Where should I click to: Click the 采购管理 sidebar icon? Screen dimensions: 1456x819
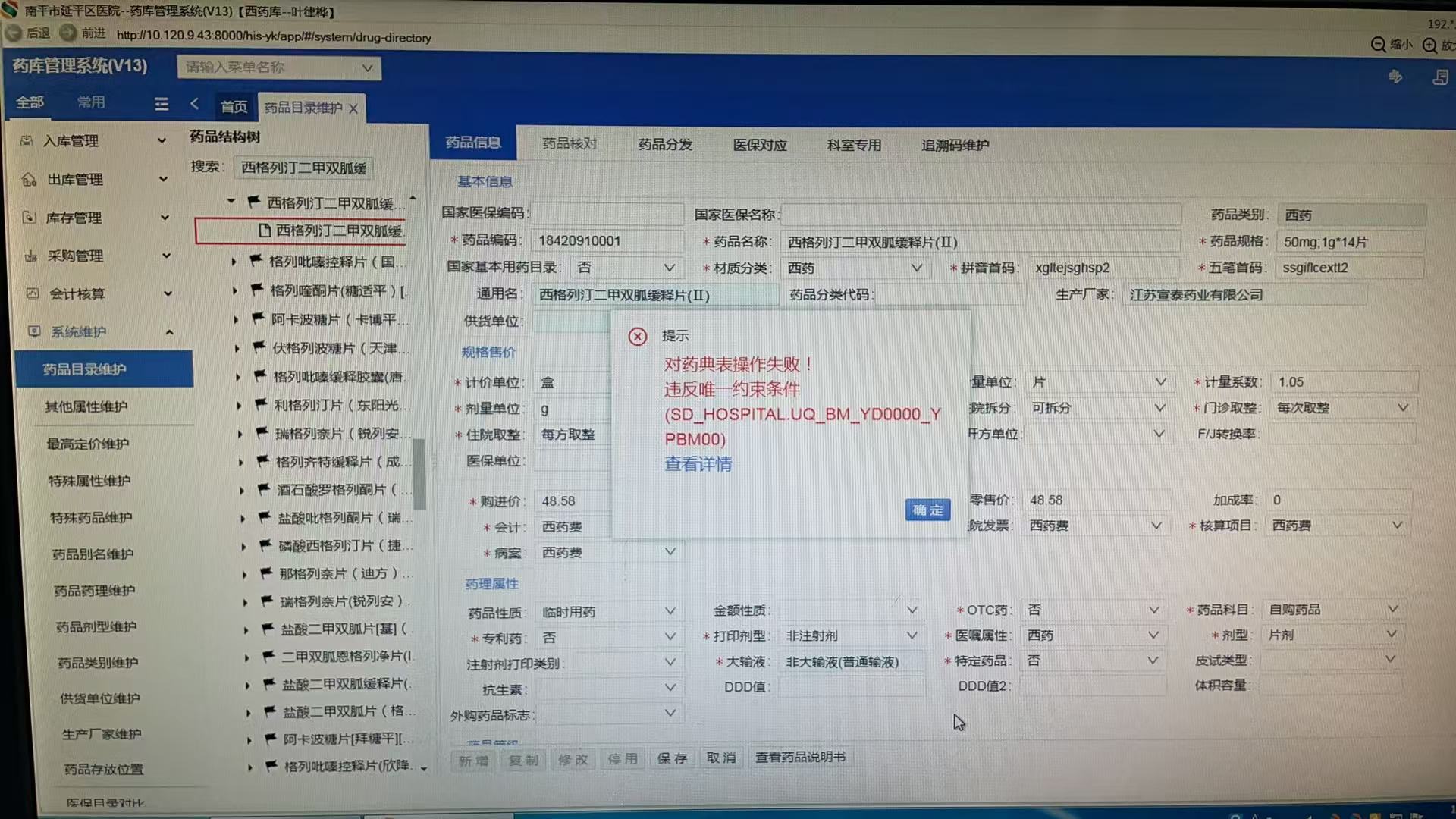point(31,256)
